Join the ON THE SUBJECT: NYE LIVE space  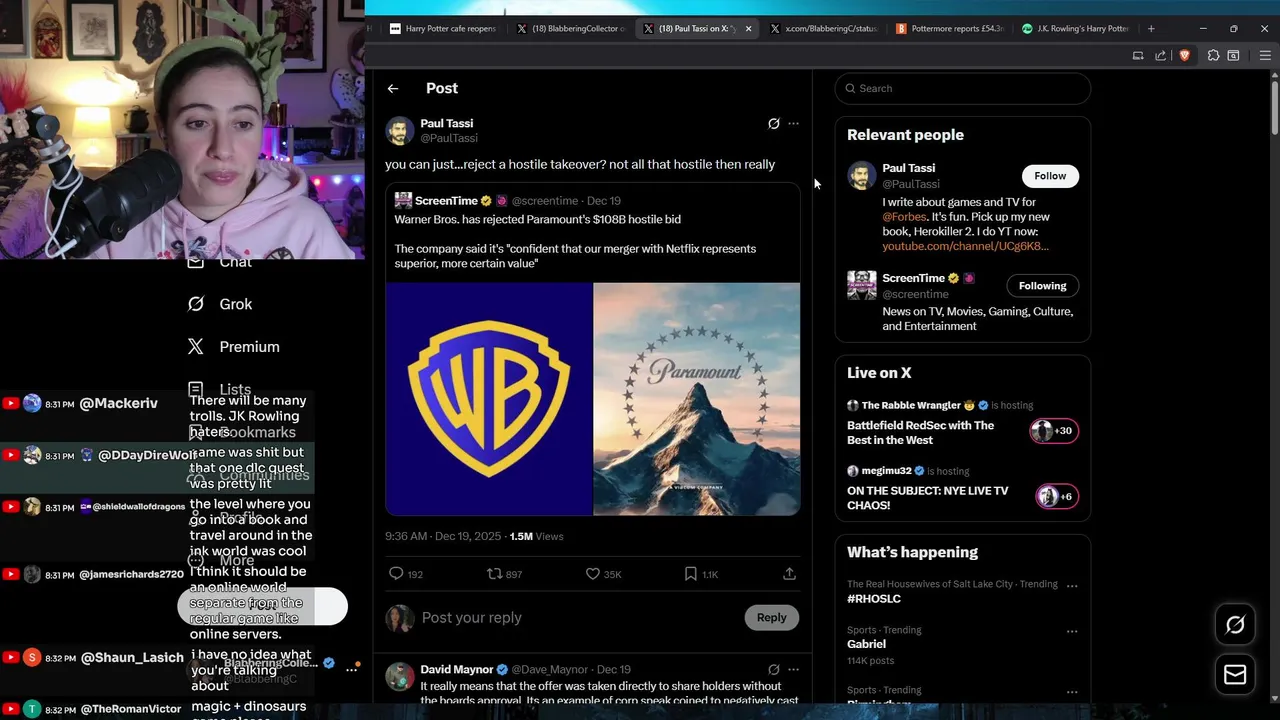click(x=927, y=498)
